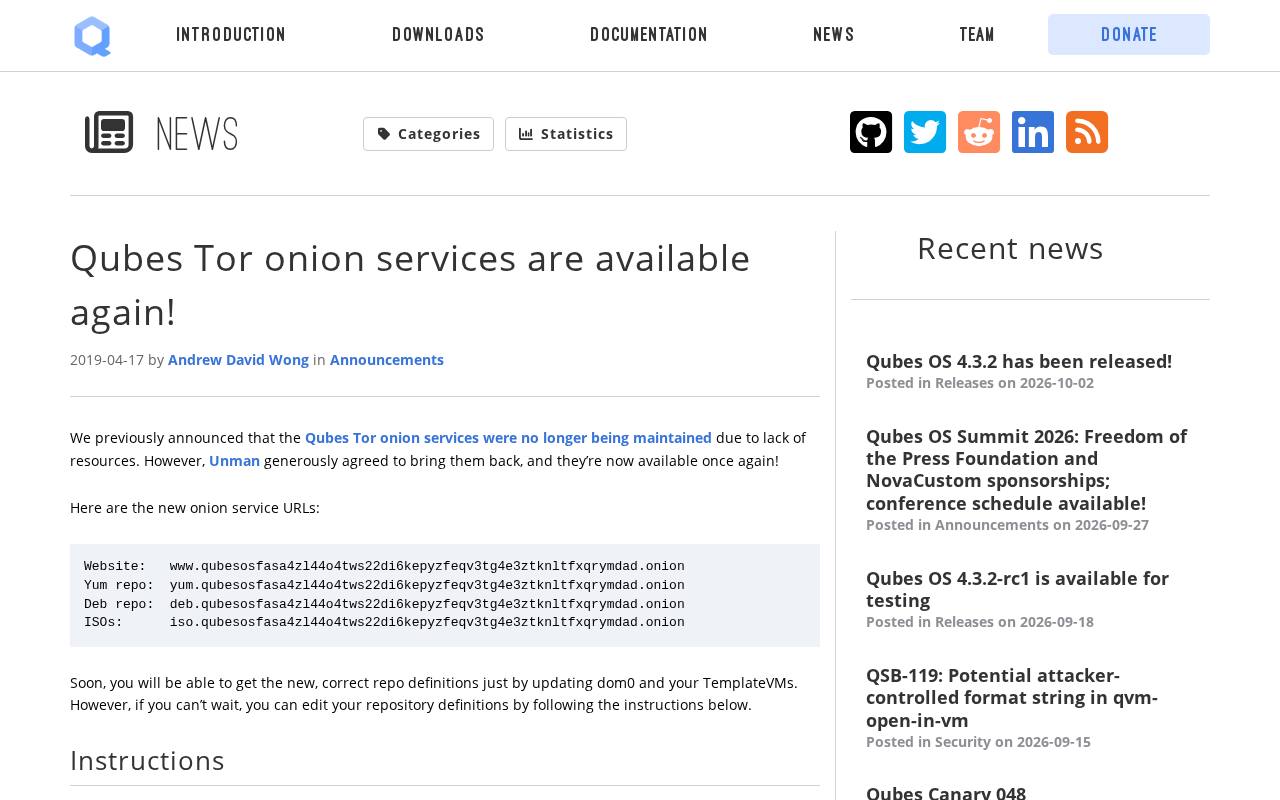This screenshot has height=800, width=1280.
Task: Click the large NEWS page title
Action: [x=197, y=134]
